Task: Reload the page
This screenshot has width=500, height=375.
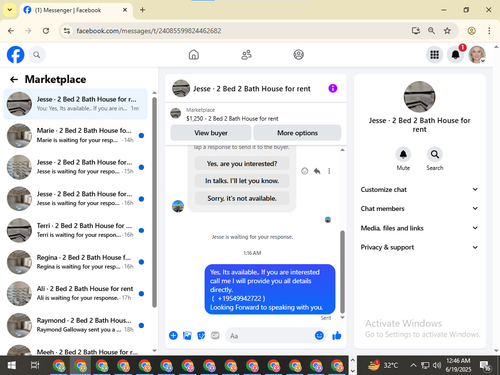Action: click(46, 31)
